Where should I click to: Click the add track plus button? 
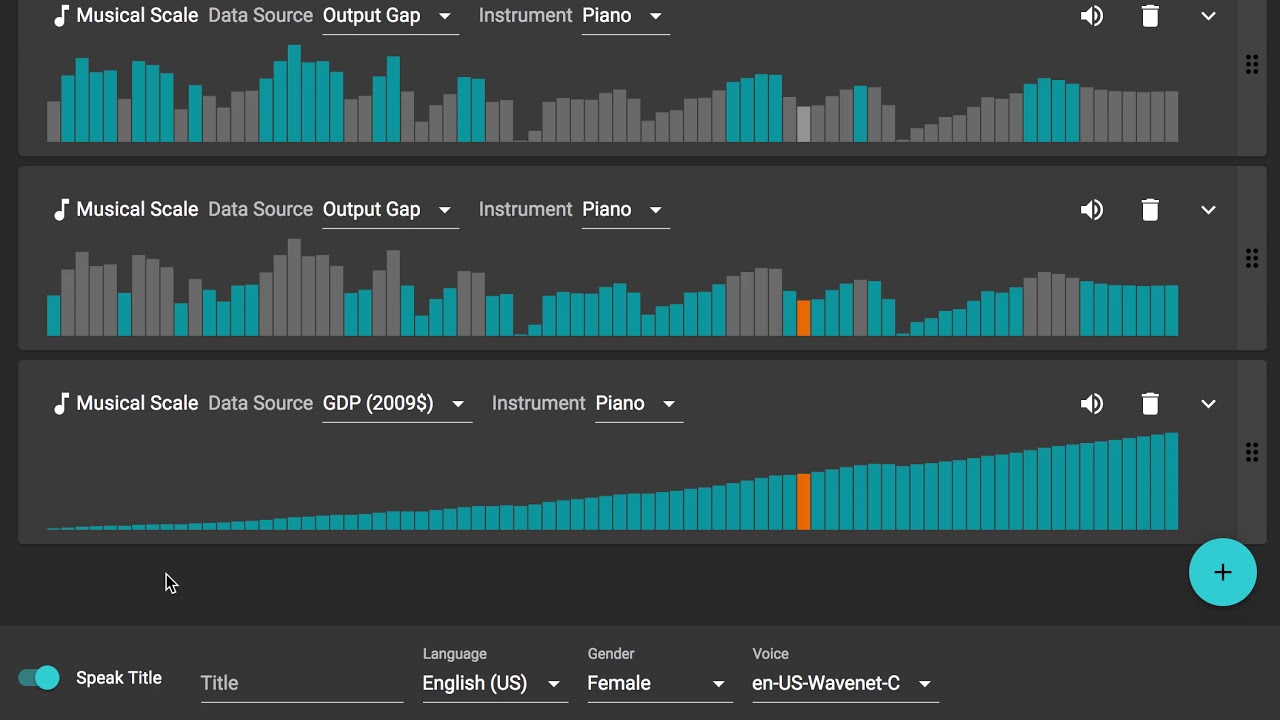[1222, 572]
